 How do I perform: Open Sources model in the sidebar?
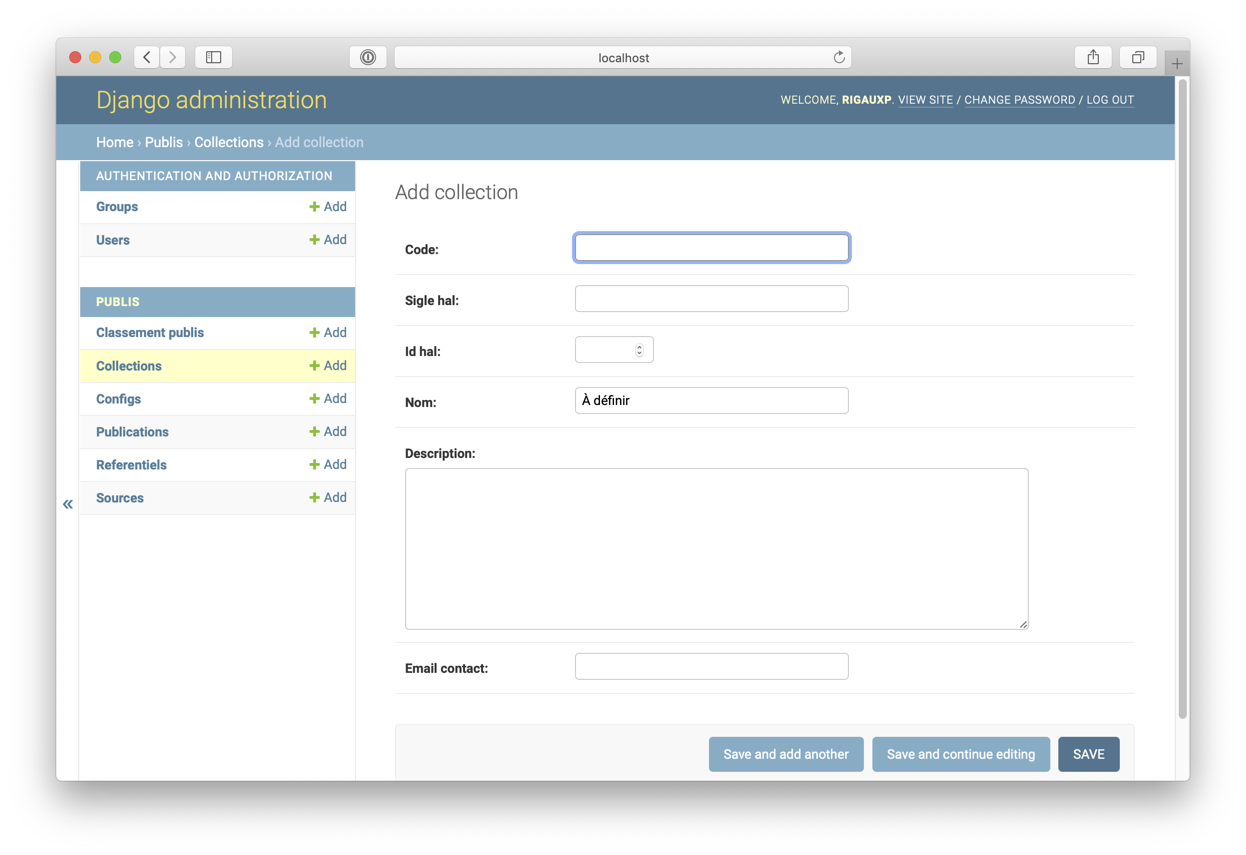(x=120, y=498)
